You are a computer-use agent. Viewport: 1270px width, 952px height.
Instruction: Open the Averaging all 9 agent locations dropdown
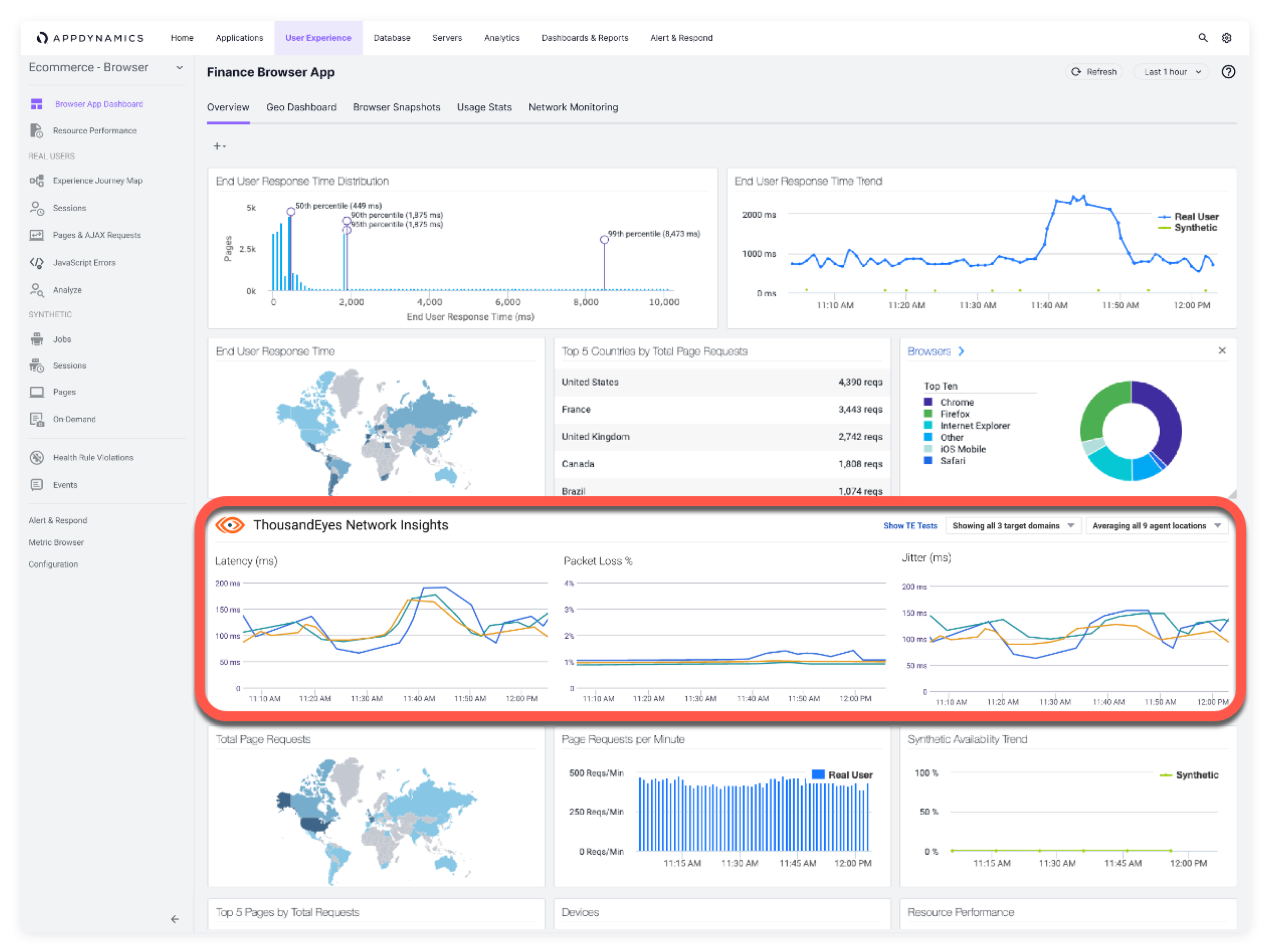click(x=1156, y=526)
